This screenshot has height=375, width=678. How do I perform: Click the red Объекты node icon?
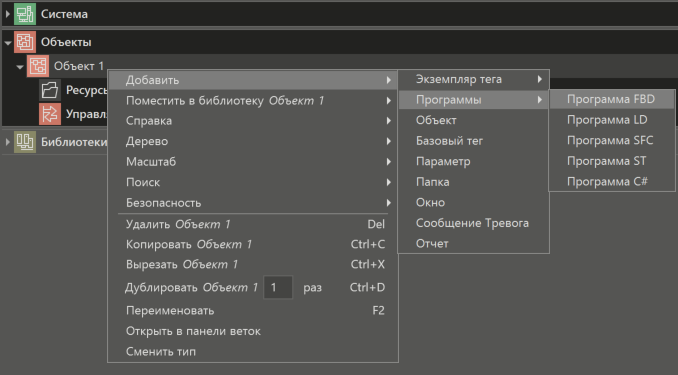25,42
